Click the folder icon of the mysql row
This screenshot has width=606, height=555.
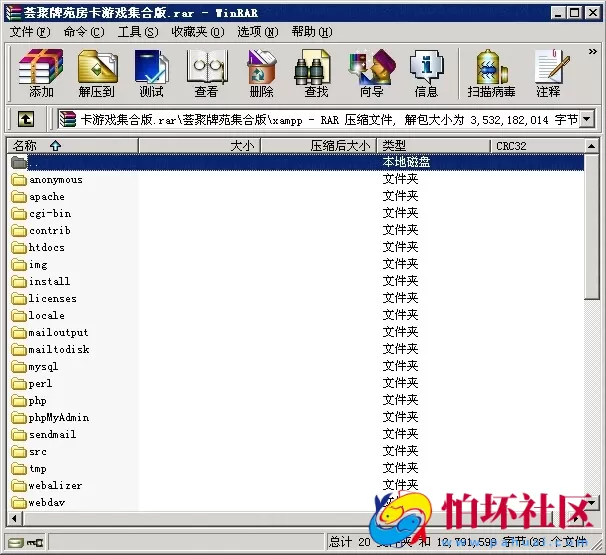pos(19,367)
